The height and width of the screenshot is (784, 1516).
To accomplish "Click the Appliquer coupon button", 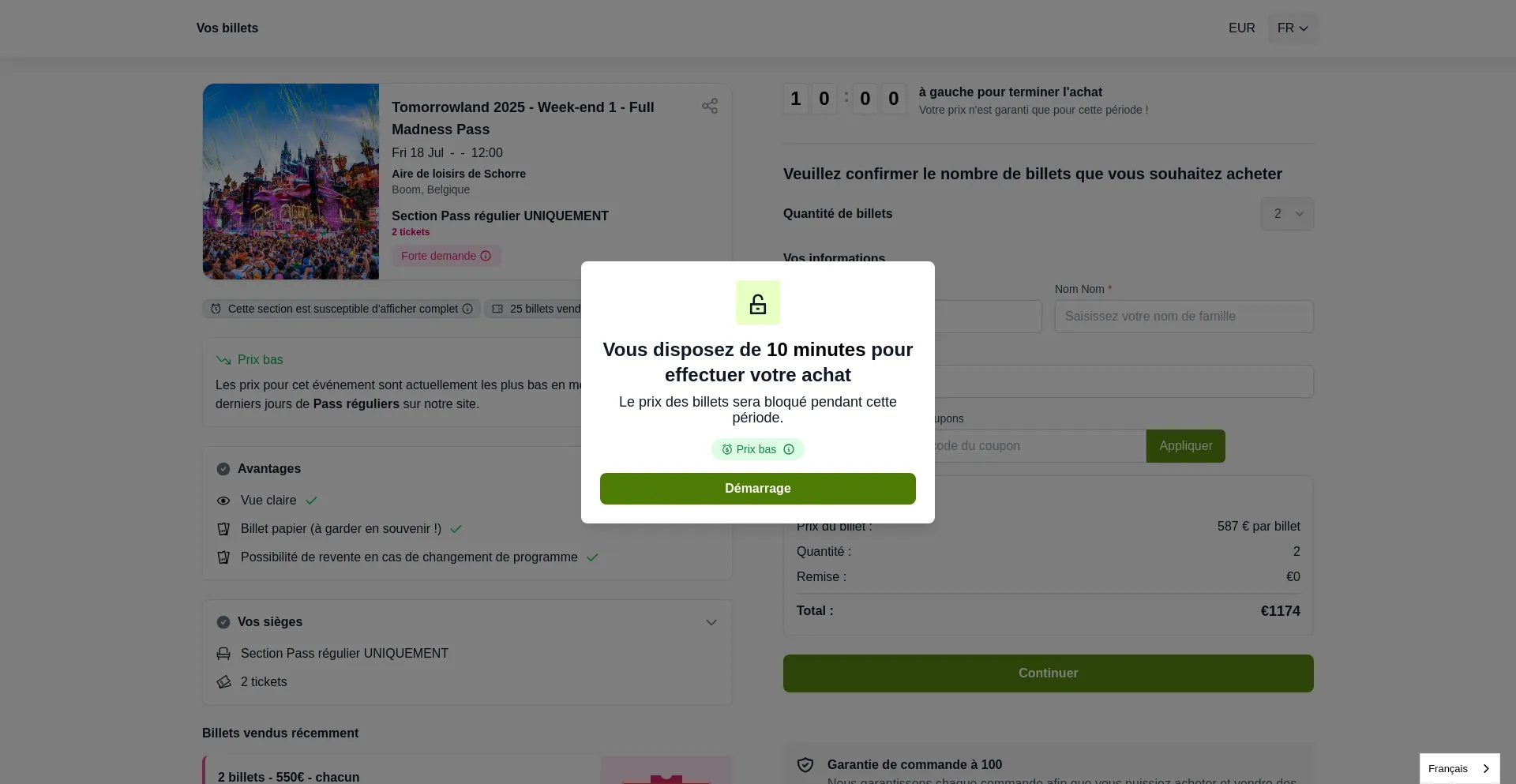I will click(1185, 446).
